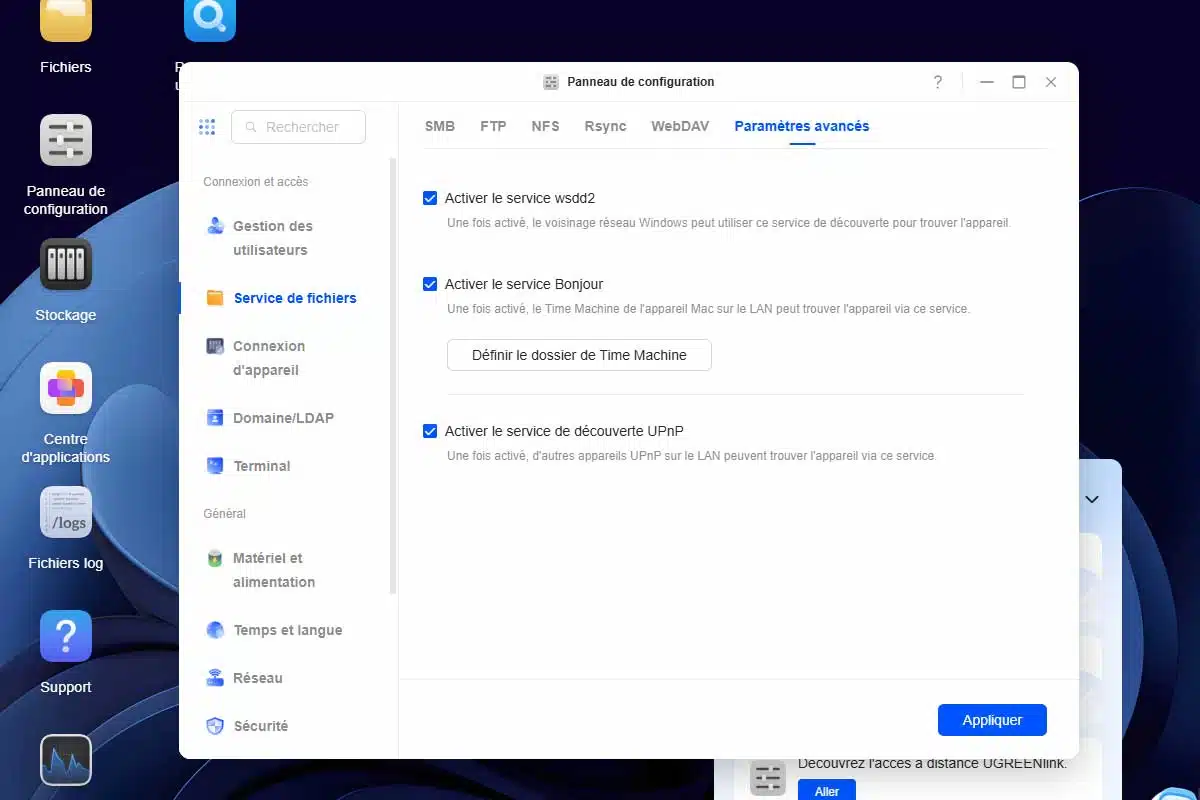This screenshot has width=1200, height=800.
Task: Uncheck Activer le service Bonjour
Action: (x=430, y=284)
